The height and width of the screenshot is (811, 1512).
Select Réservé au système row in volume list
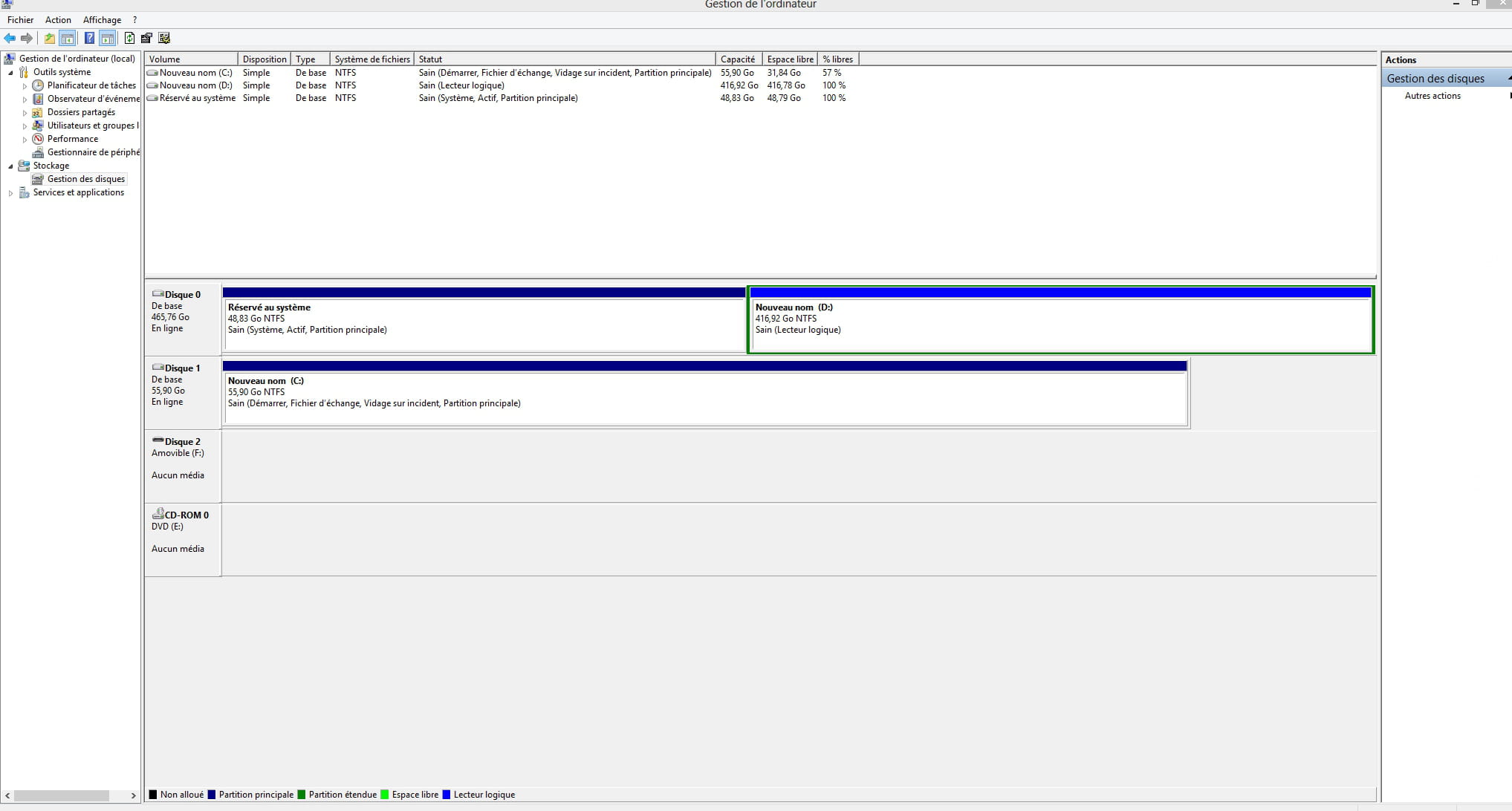pyautogui.click(x=197, y=98)
